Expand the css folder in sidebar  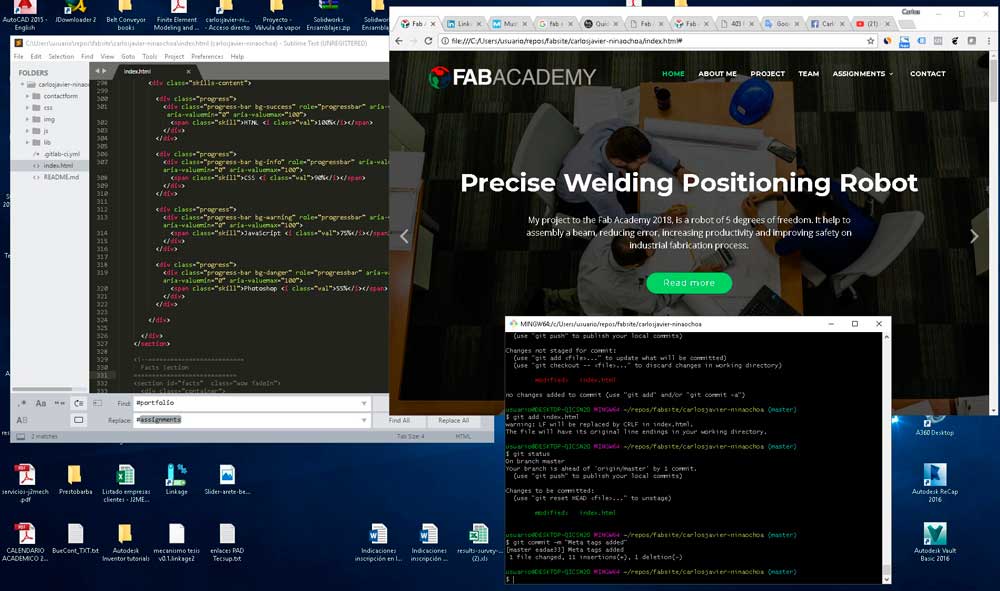coord(27,108)
